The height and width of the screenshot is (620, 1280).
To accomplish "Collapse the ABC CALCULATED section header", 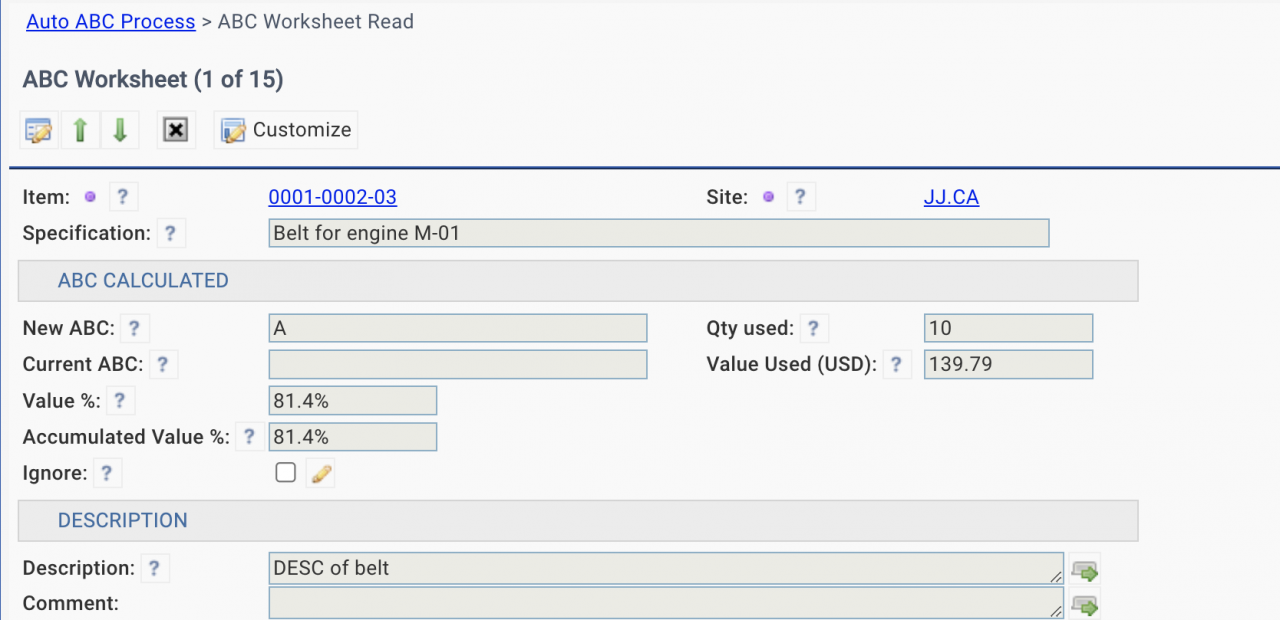I will (x=143, y=281).
